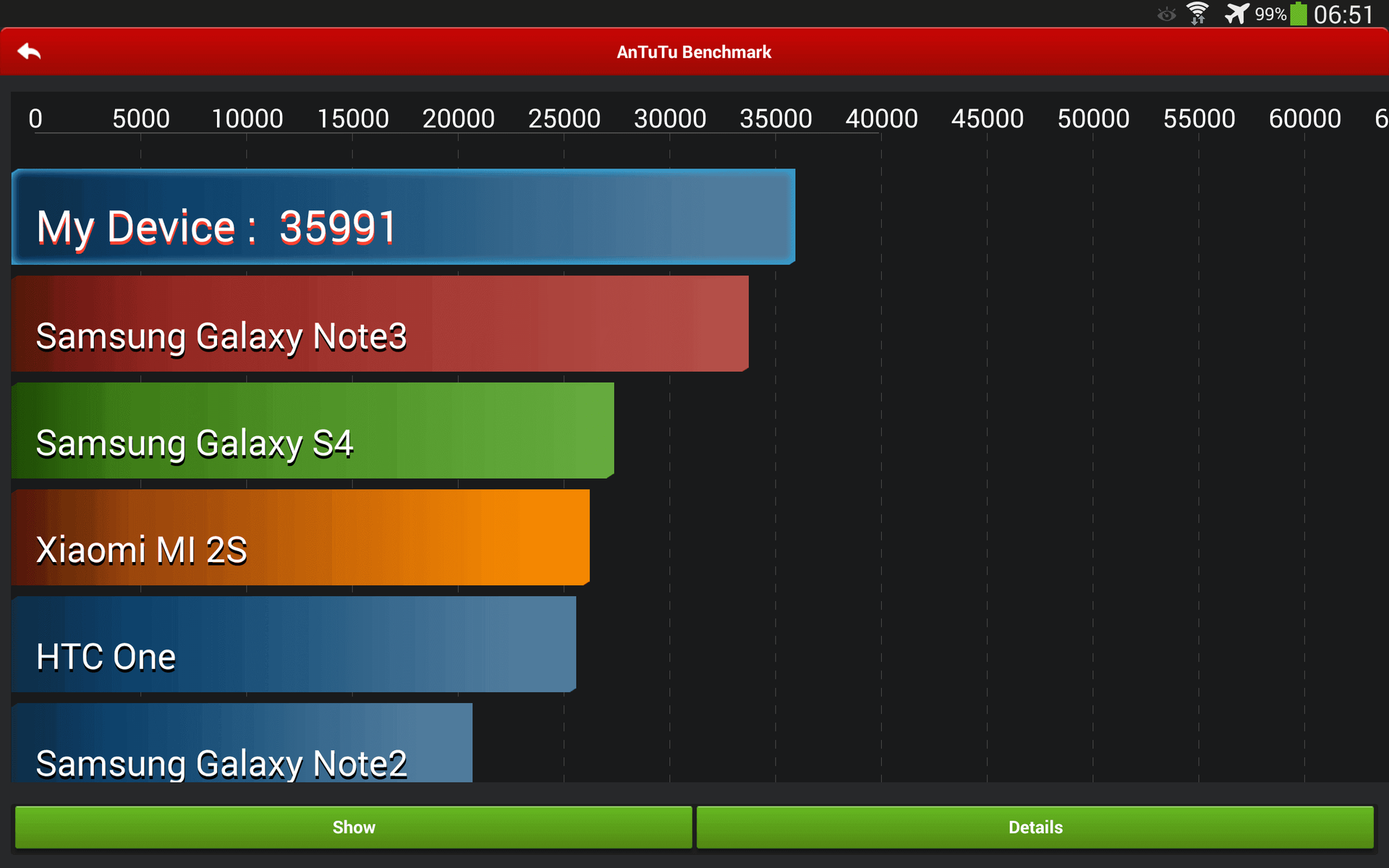Click the AnTuTu Benchmark title

click(x=694, y=52)
